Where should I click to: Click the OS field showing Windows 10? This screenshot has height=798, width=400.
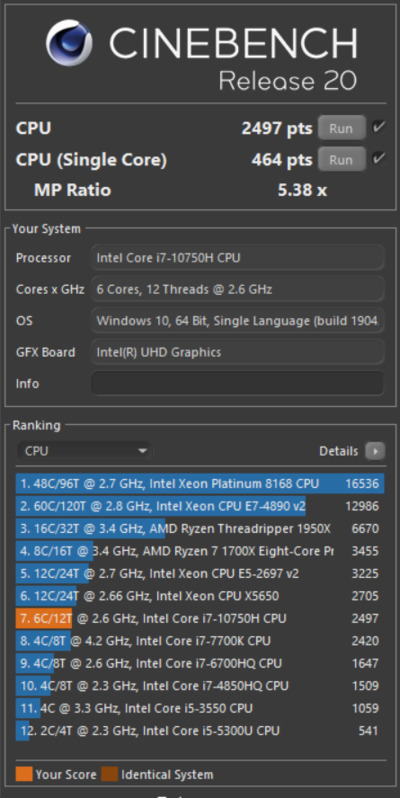coord(237,321)
